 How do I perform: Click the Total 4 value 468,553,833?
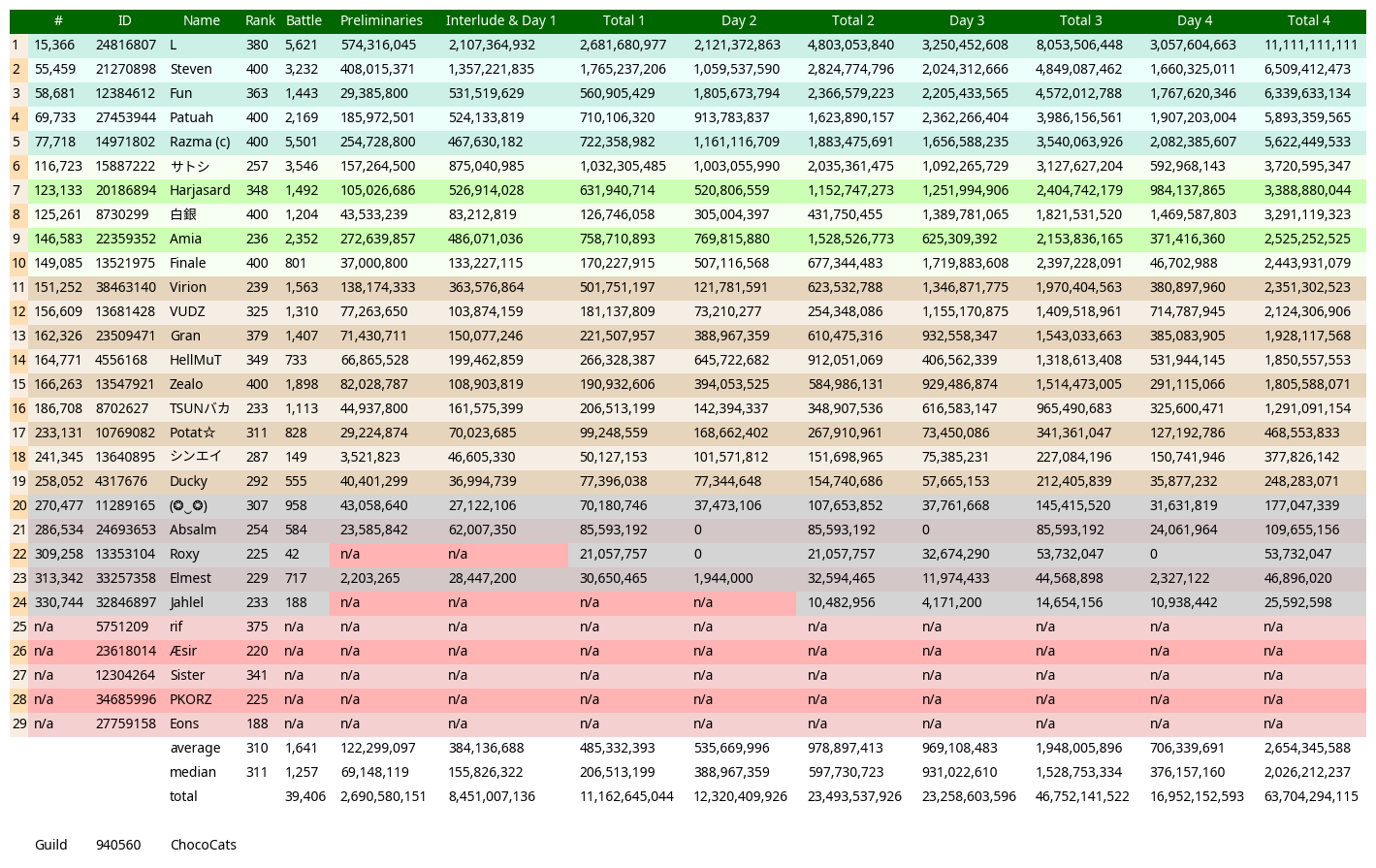coord(1302,433)
